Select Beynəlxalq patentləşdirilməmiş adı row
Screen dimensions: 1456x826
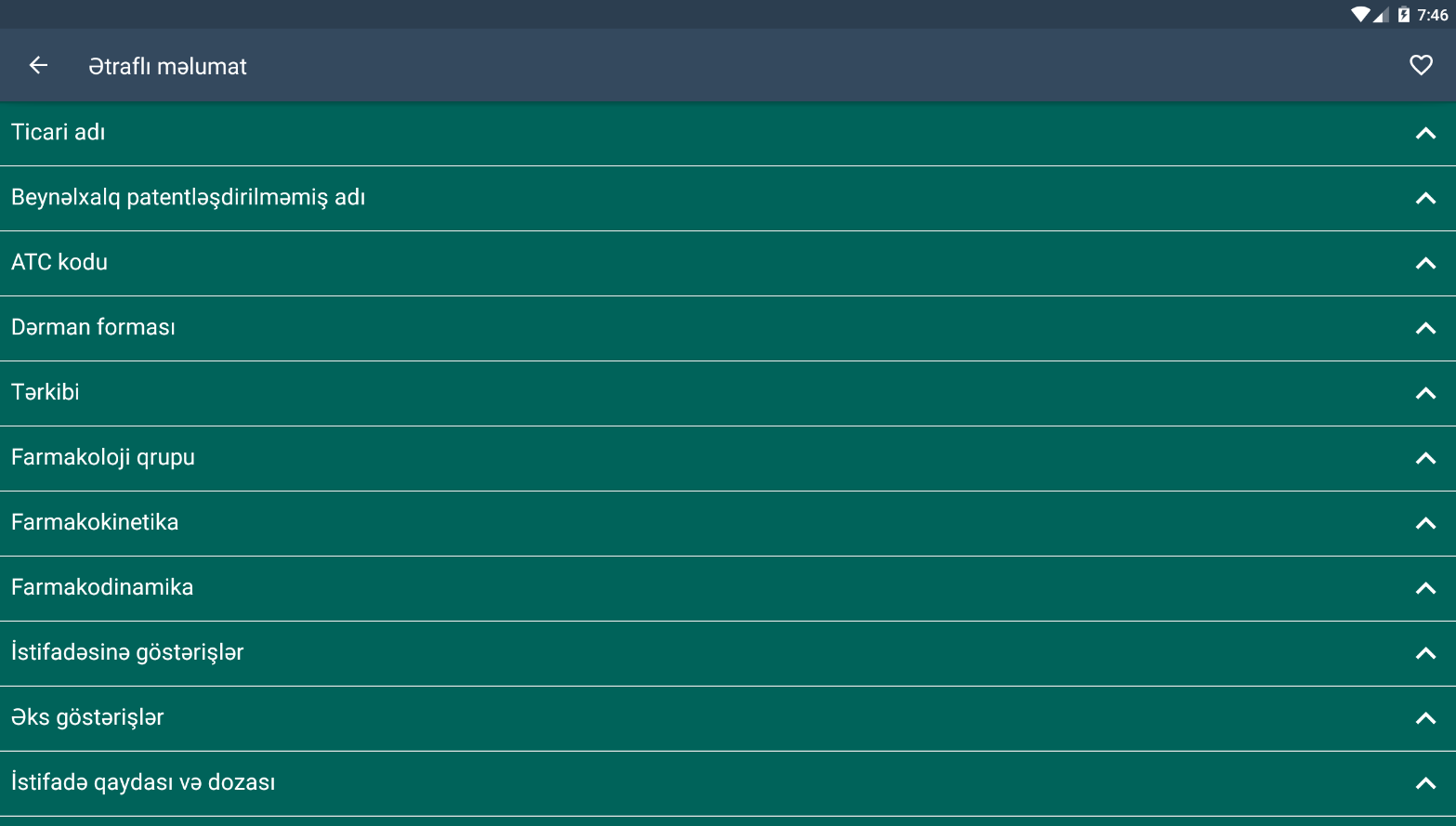tap(728, 198)
